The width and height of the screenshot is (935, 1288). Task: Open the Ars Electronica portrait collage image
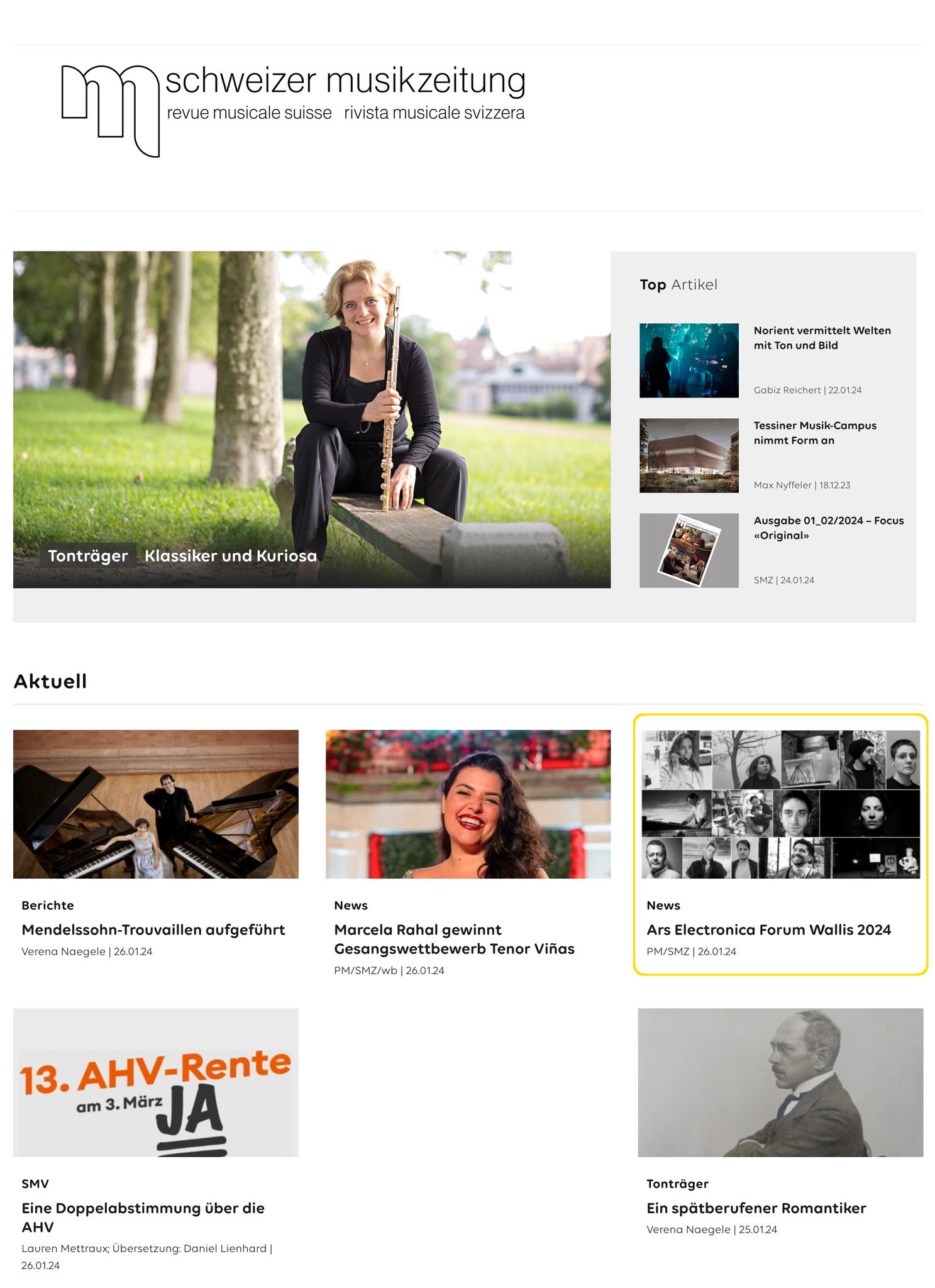(x=780, y=804)
